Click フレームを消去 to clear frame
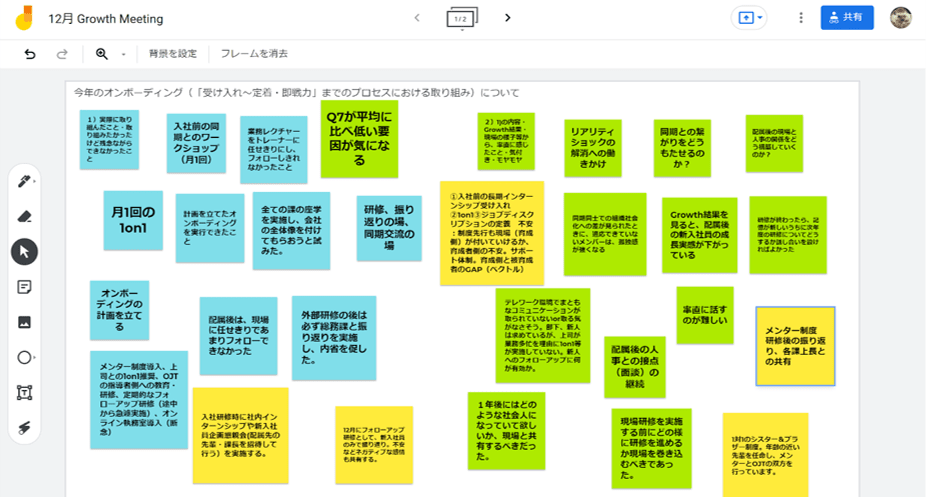The height and width of the screenshot is (497, 926). tap(254, 54)
